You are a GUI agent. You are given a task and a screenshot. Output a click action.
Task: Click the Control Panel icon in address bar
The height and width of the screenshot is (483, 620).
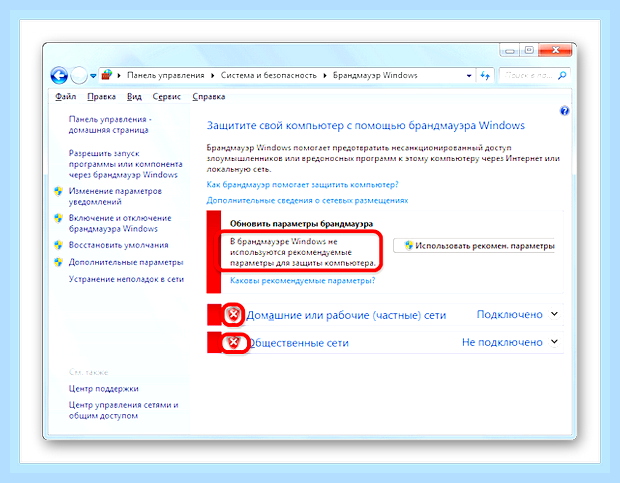(x=107, y=75)
